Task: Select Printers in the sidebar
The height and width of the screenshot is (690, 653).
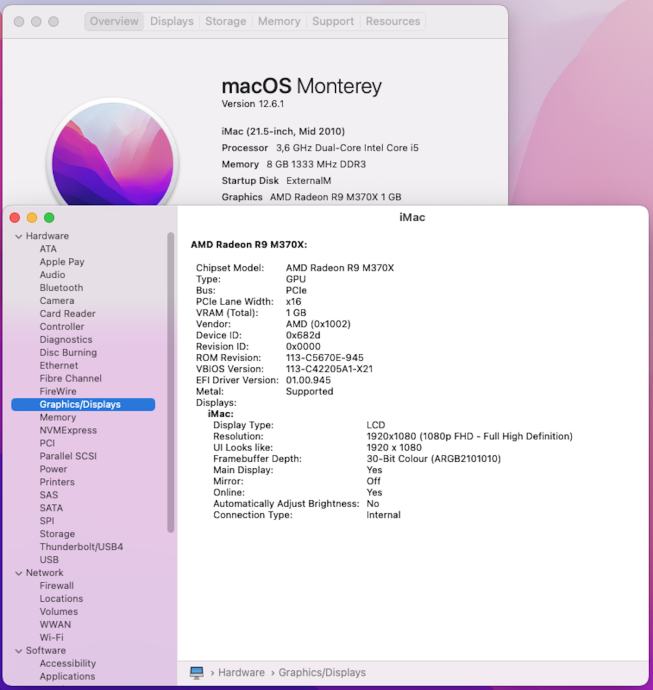Action: (57, 482)
